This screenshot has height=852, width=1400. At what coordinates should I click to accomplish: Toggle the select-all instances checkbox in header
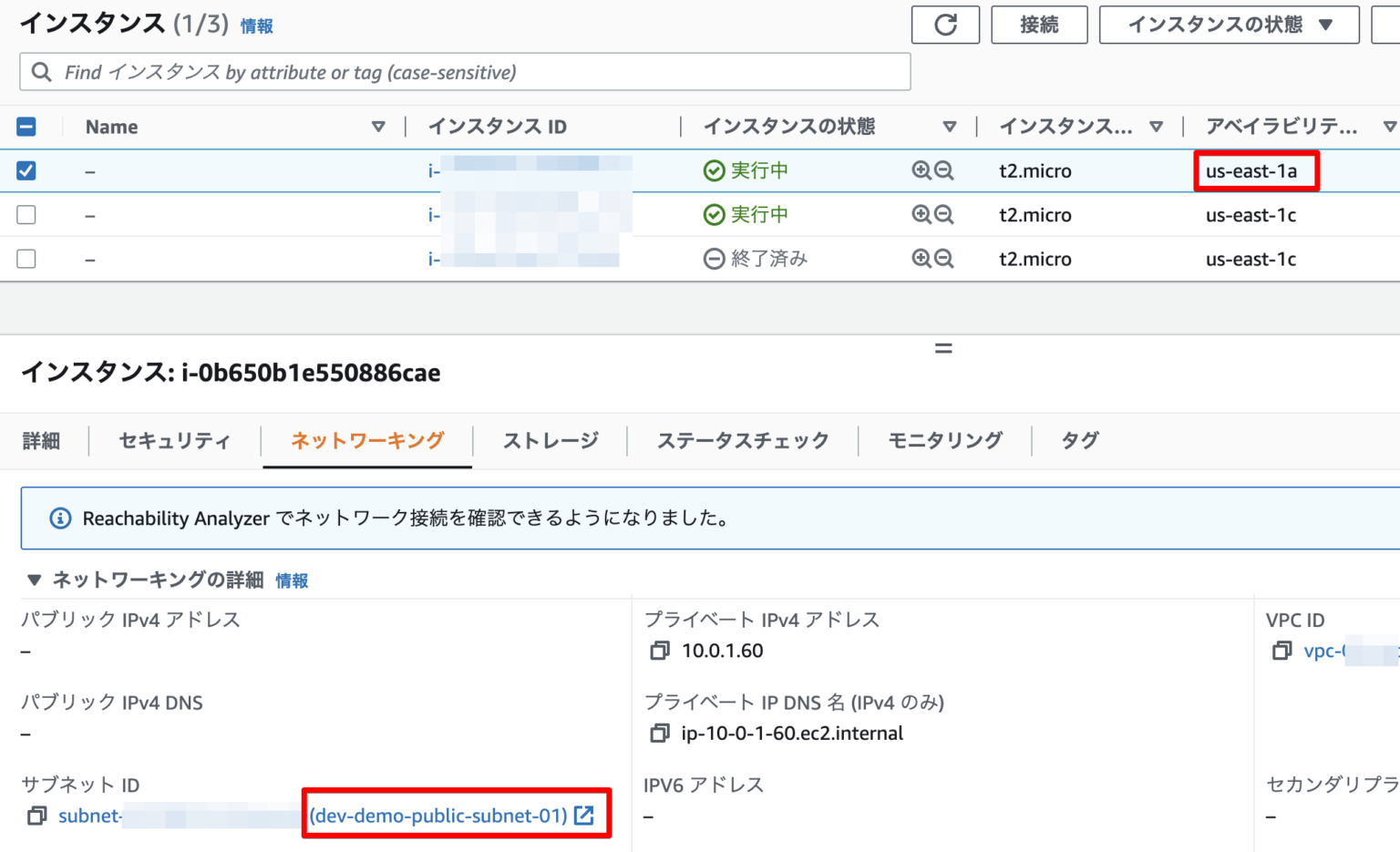26,127
